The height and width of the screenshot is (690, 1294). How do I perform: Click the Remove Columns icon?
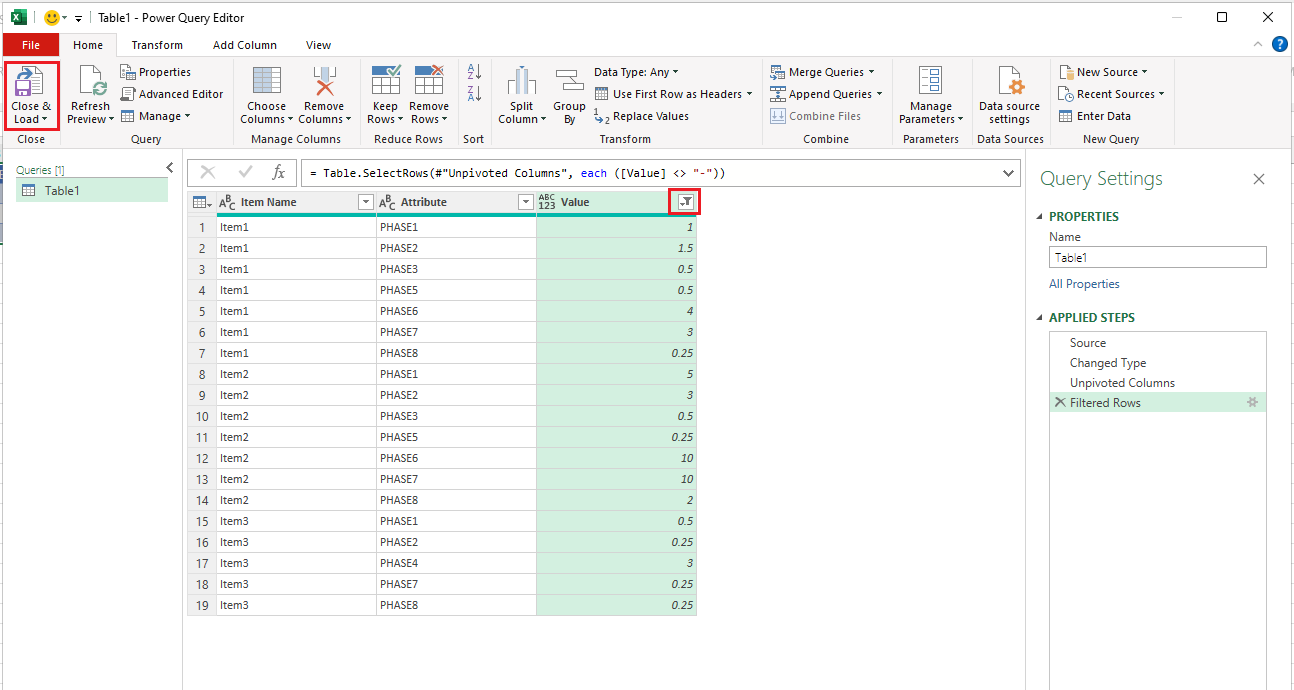pos(324,82)
